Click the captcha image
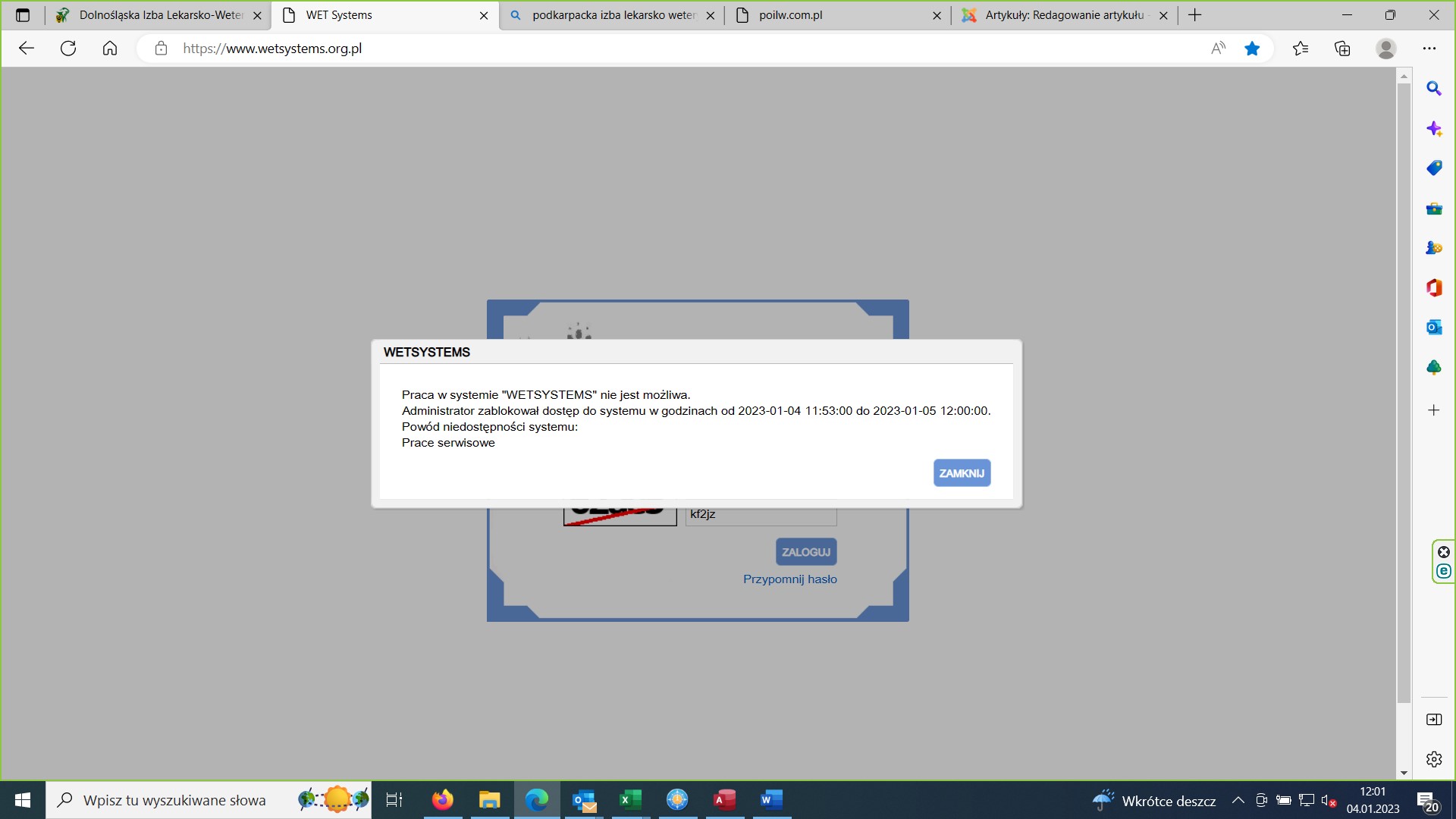The image size is (1456, 819). (x=620, y=516)
